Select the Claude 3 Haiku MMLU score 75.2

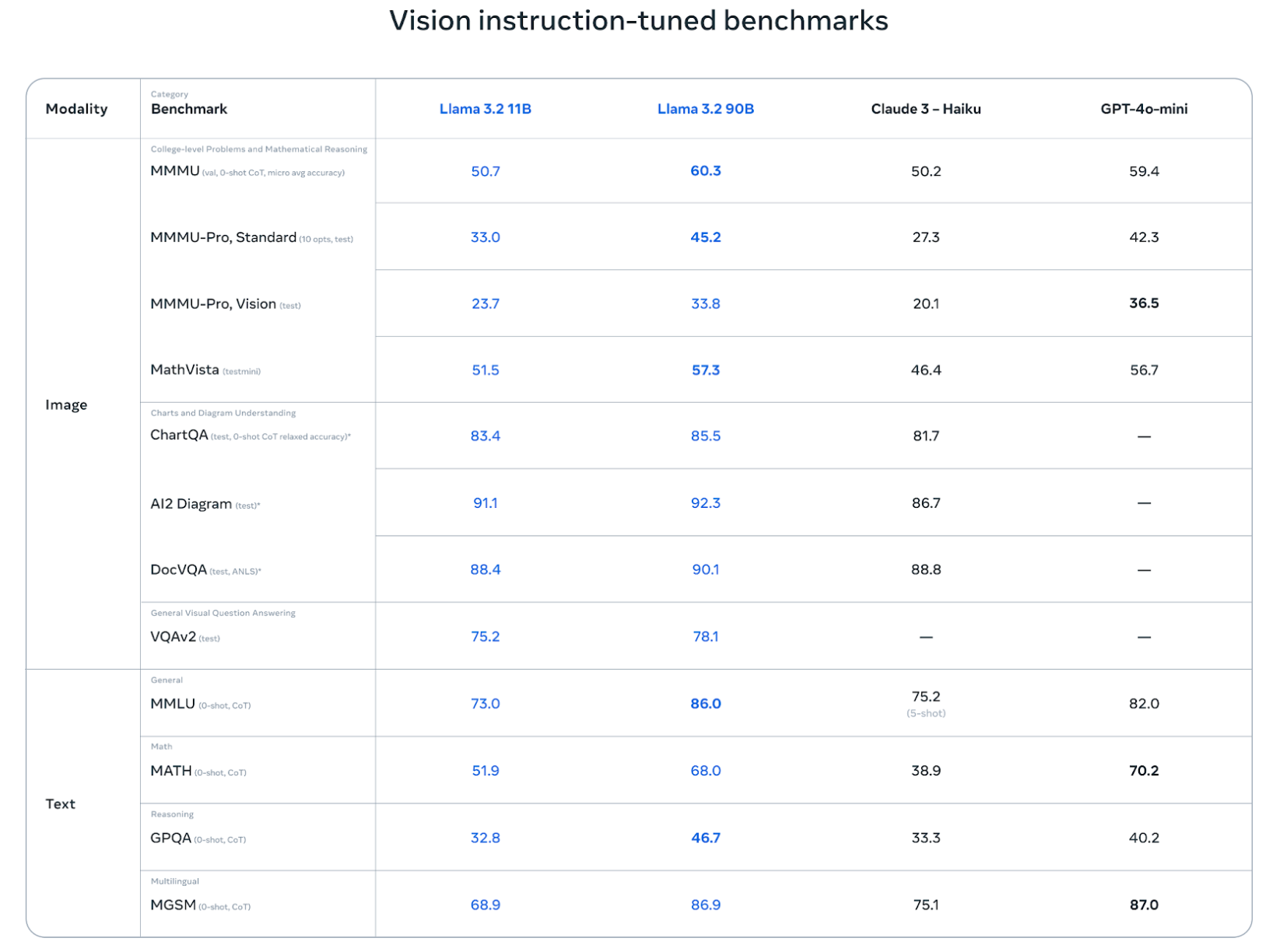tap(925, 697)
